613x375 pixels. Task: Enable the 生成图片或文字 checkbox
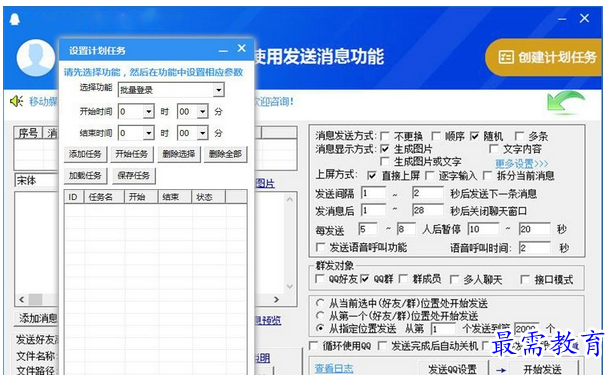coord(385,161)
